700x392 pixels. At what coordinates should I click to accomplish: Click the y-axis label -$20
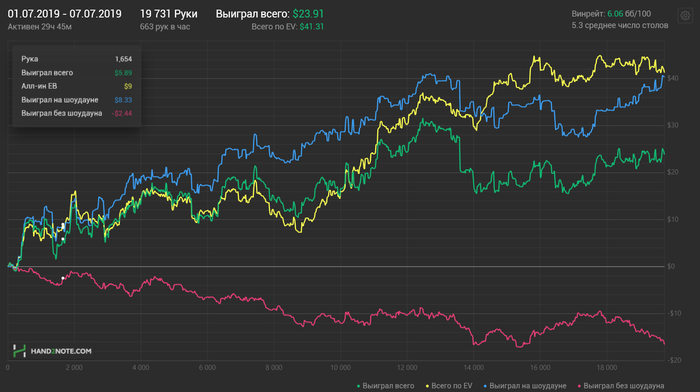click(x=674, y=360)
